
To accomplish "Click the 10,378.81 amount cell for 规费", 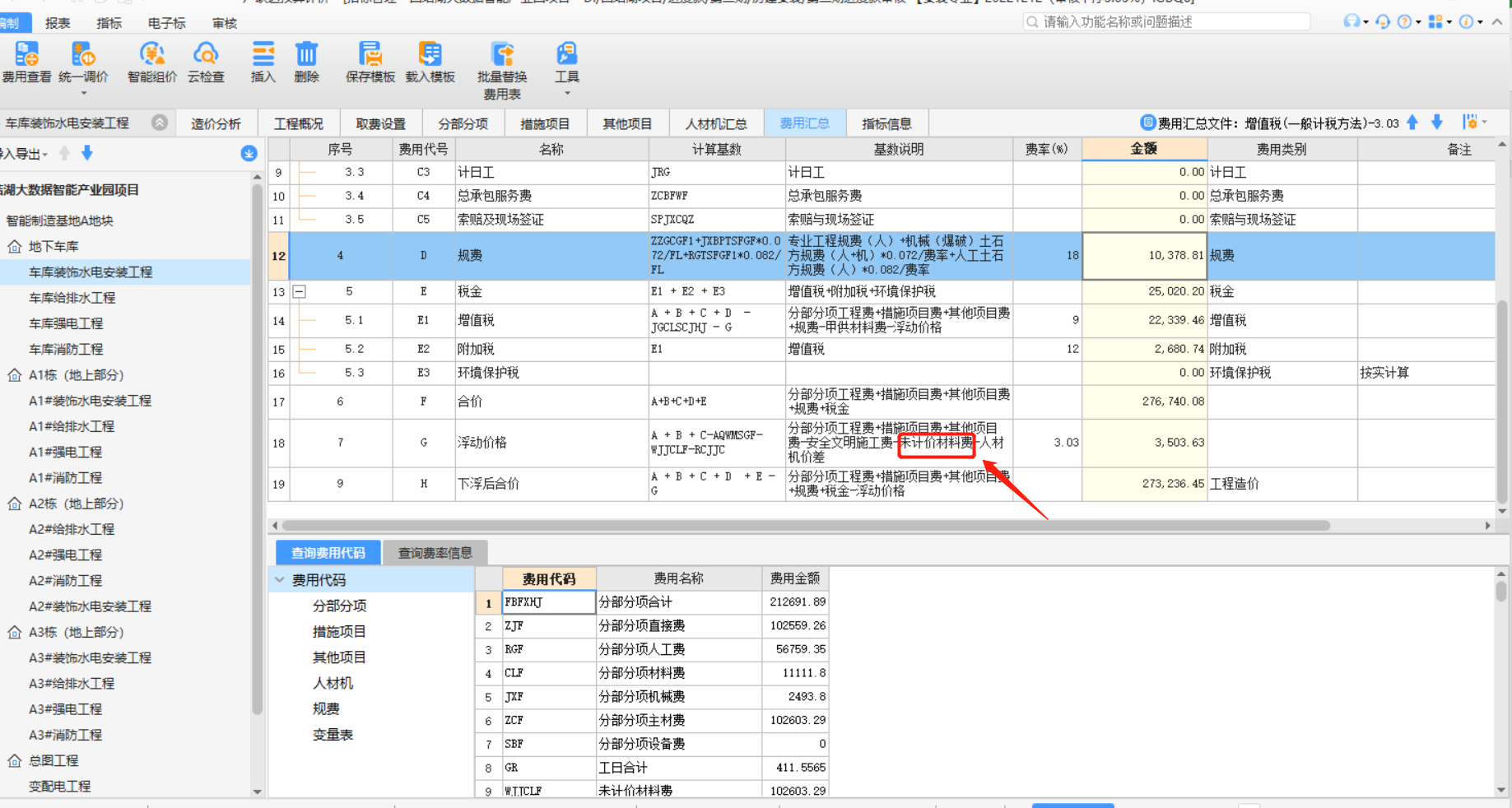I will 1145,256.
